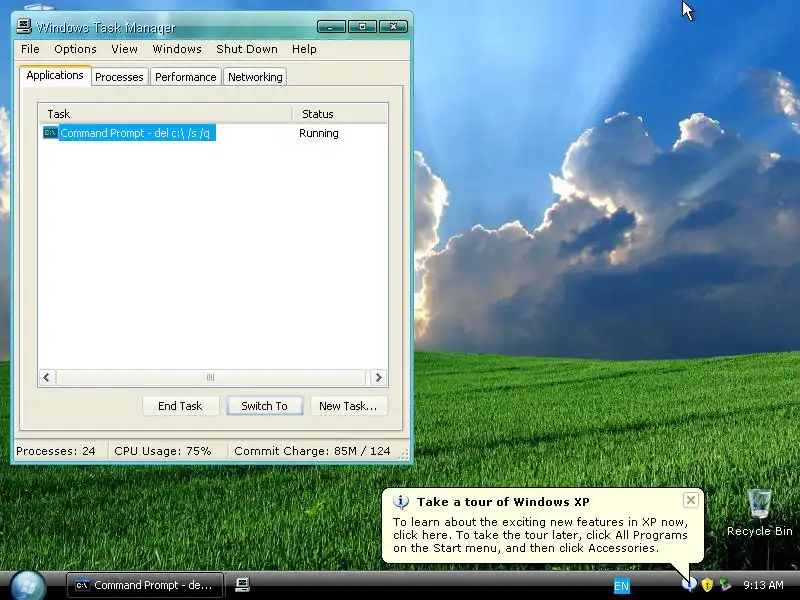Screen dimensions: 800x600
Task: Click the 9:13 AM clock
Action: pyautogui.click(x=763, y=585)
